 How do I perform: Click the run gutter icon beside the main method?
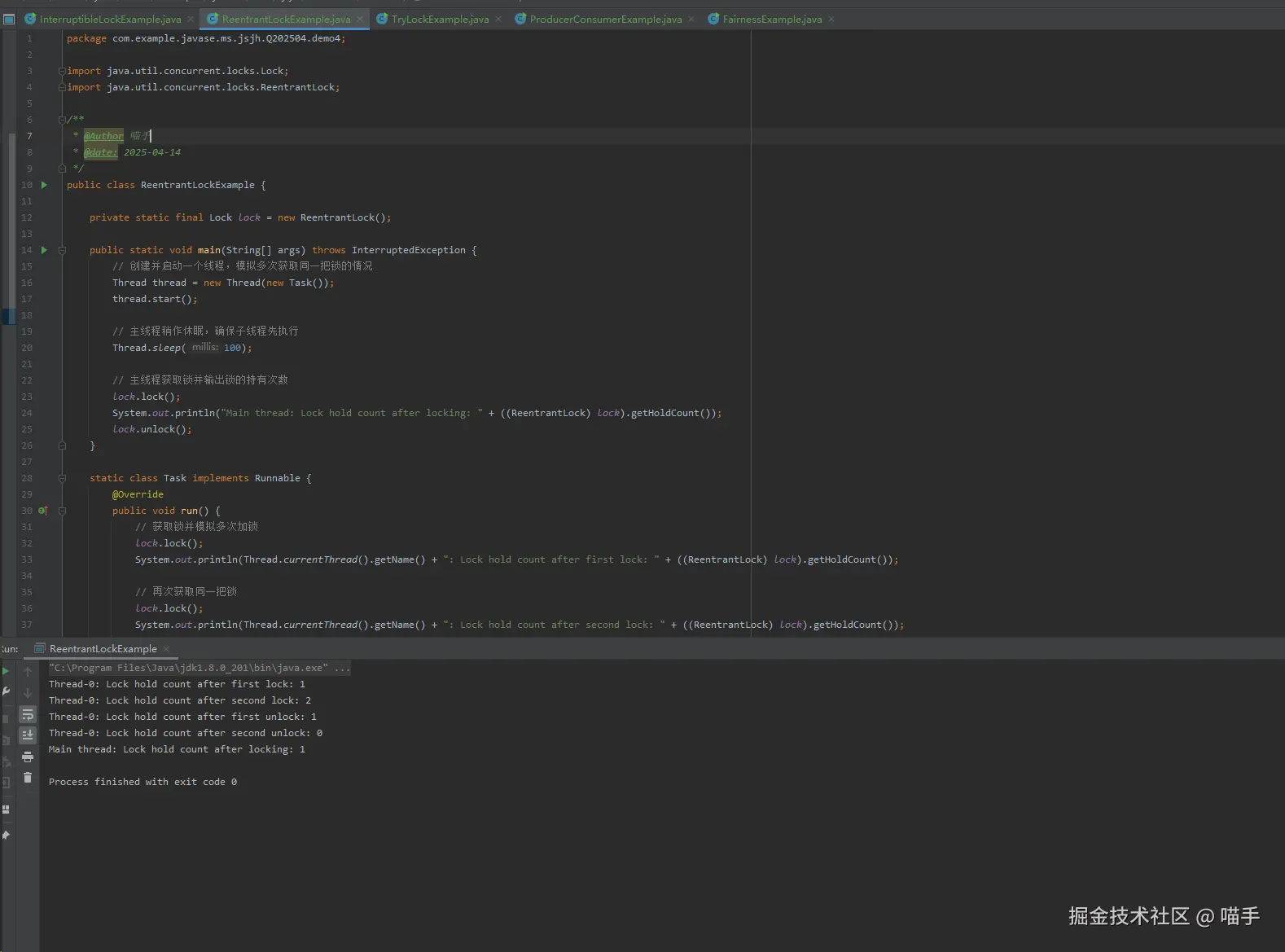44,250
